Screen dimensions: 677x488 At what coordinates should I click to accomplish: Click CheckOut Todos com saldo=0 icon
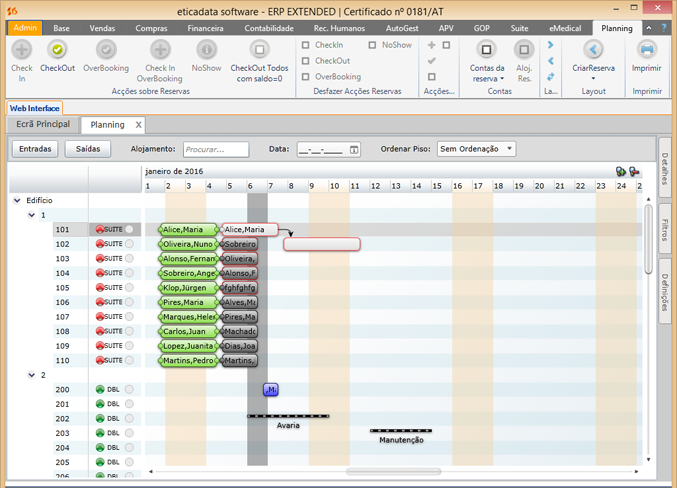tap(259, 49)
